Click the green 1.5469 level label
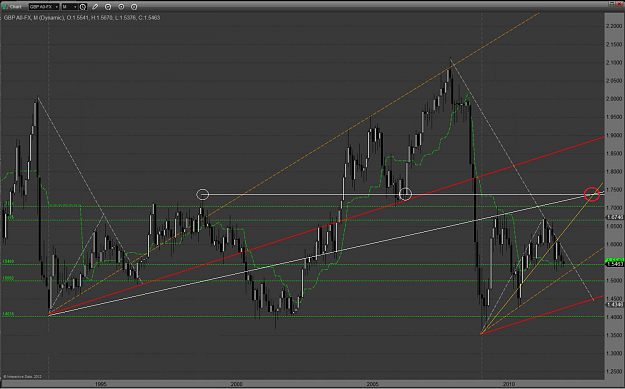Viewport: 625px width, 389px height. (8, 262)
